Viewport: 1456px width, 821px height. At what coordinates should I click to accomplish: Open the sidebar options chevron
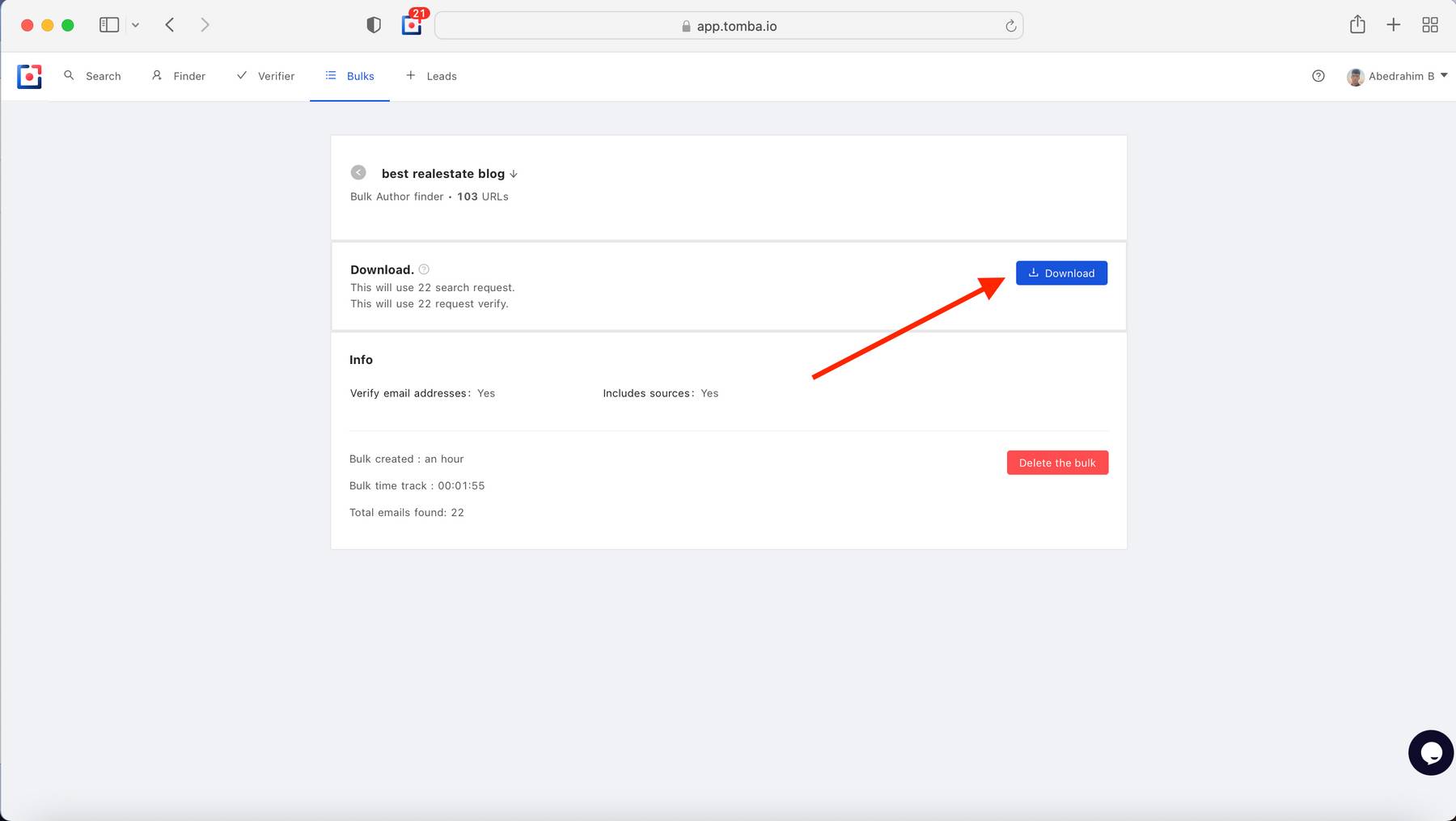(x=135, y=25)
